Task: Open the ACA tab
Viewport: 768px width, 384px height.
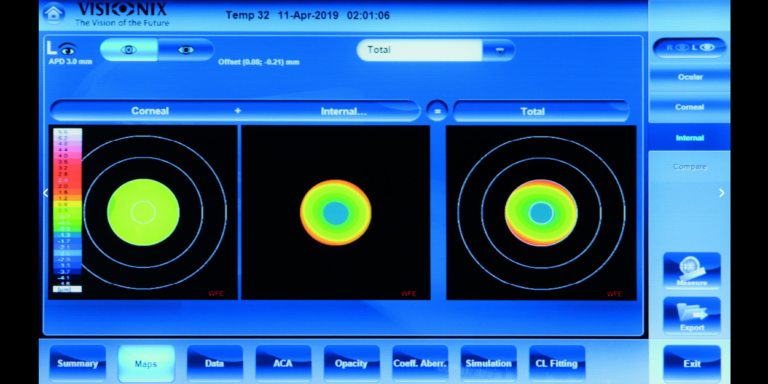Action: coord(283,363)
